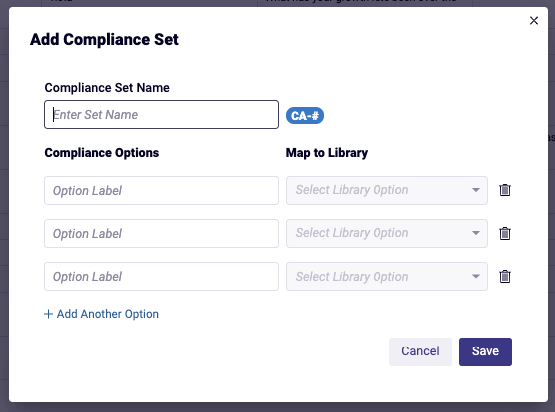Remove the third option row via trash icon
This screenshot has width=555, height=412.
point(505,276)
